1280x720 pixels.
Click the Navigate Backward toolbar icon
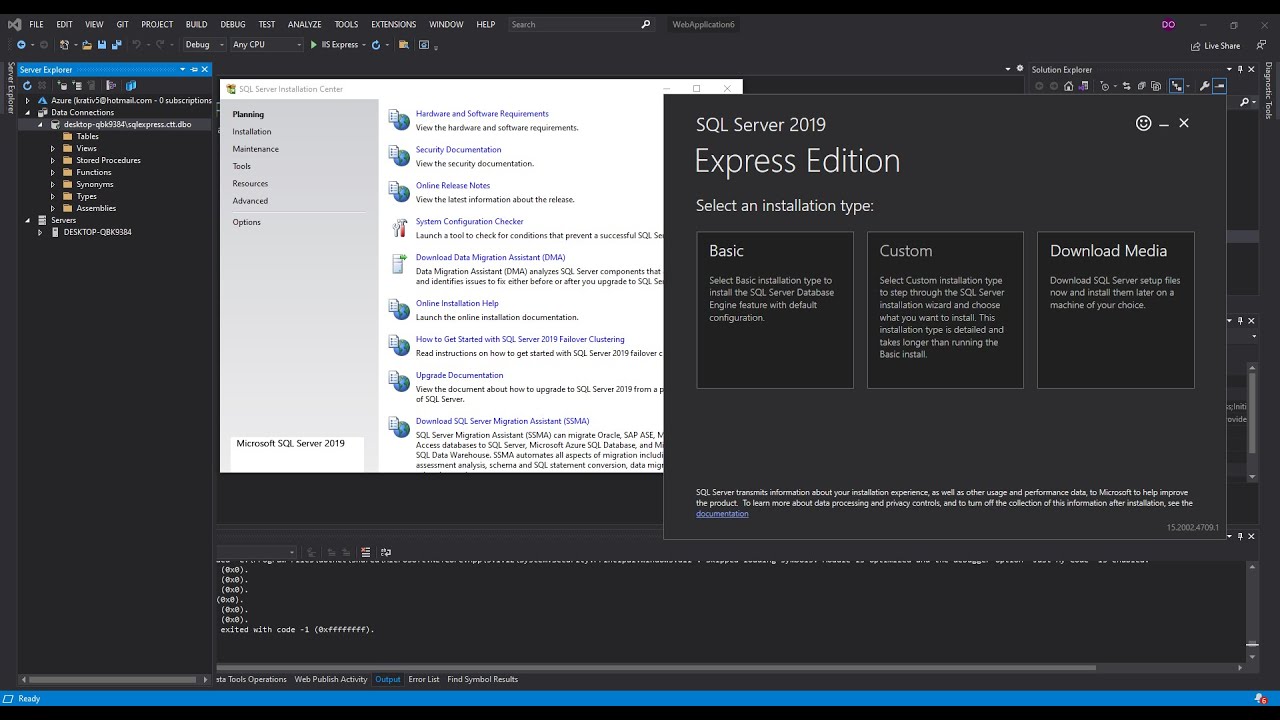[21, 45]
